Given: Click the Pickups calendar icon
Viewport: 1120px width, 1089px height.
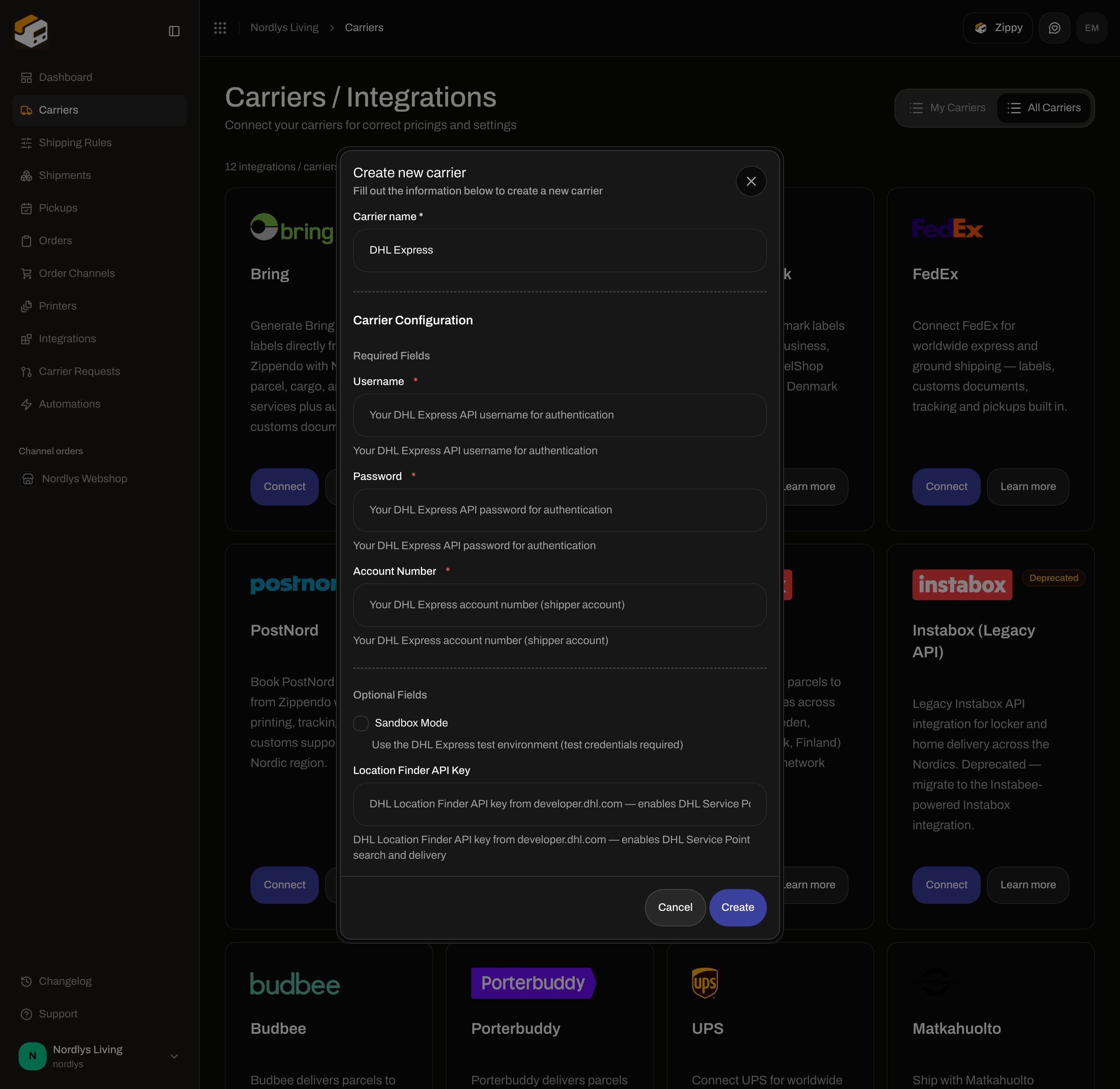Looking at the screenshot, I should point(26,208).
